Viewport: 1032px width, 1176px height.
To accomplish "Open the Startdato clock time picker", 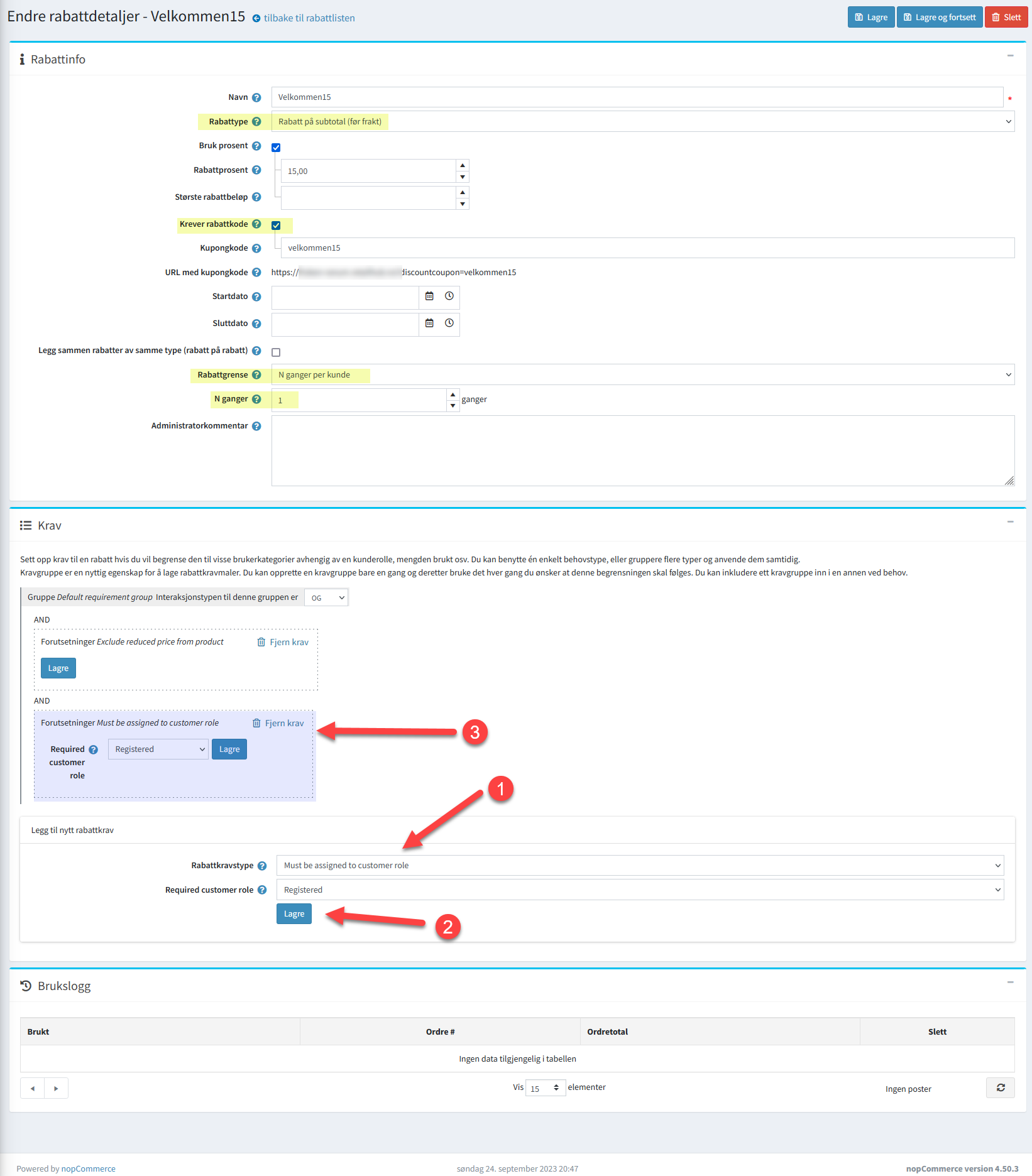I will coord(449,297).
